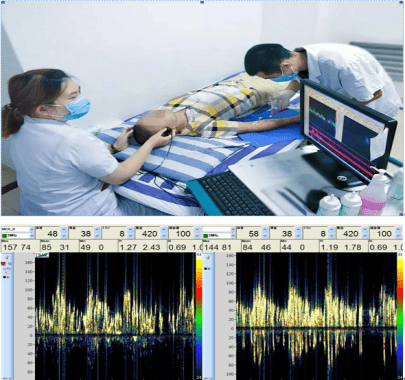Click the color scale bar right of left spectrum
The height and width of the screenshot is (380, 405).
point(199,316)
